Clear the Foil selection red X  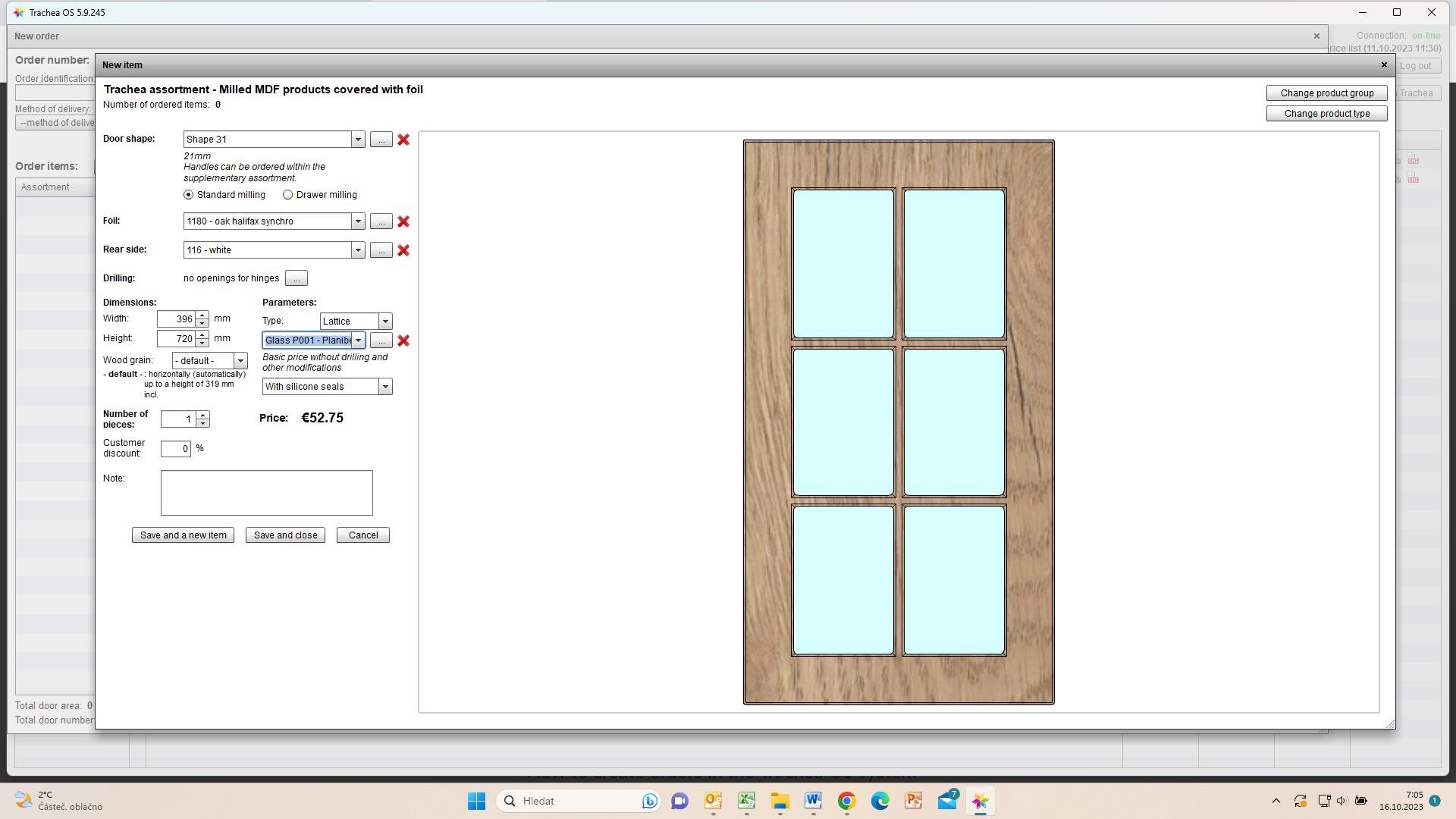(403, 221)
